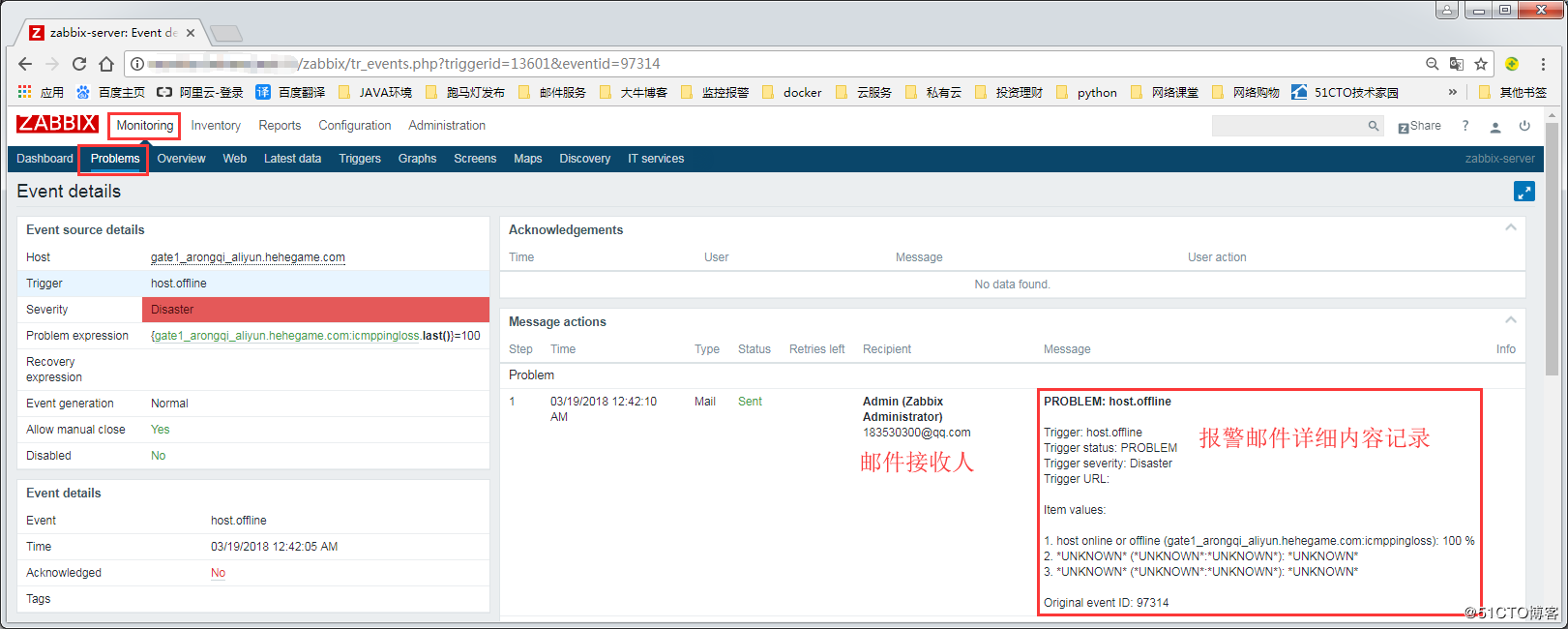This screenshot has height=629, width=1568.
Task: Open the JAVA环境 bookmark folder
Action: click(374, 93)
